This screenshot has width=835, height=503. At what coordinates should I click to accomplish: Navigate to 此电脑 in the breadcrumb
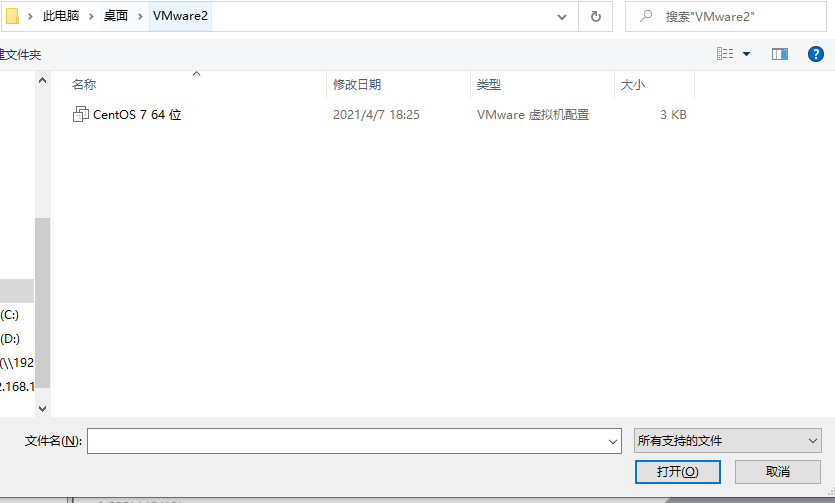coord(61,16)
